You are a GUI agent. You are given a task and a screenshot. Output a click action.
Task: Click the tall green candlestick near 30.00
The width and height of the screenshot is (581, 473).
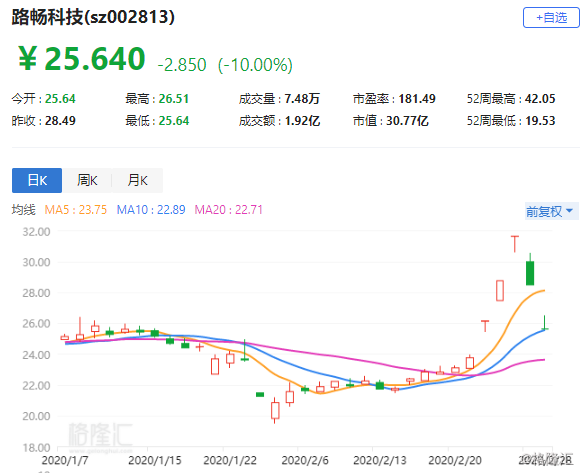[530, 273]
